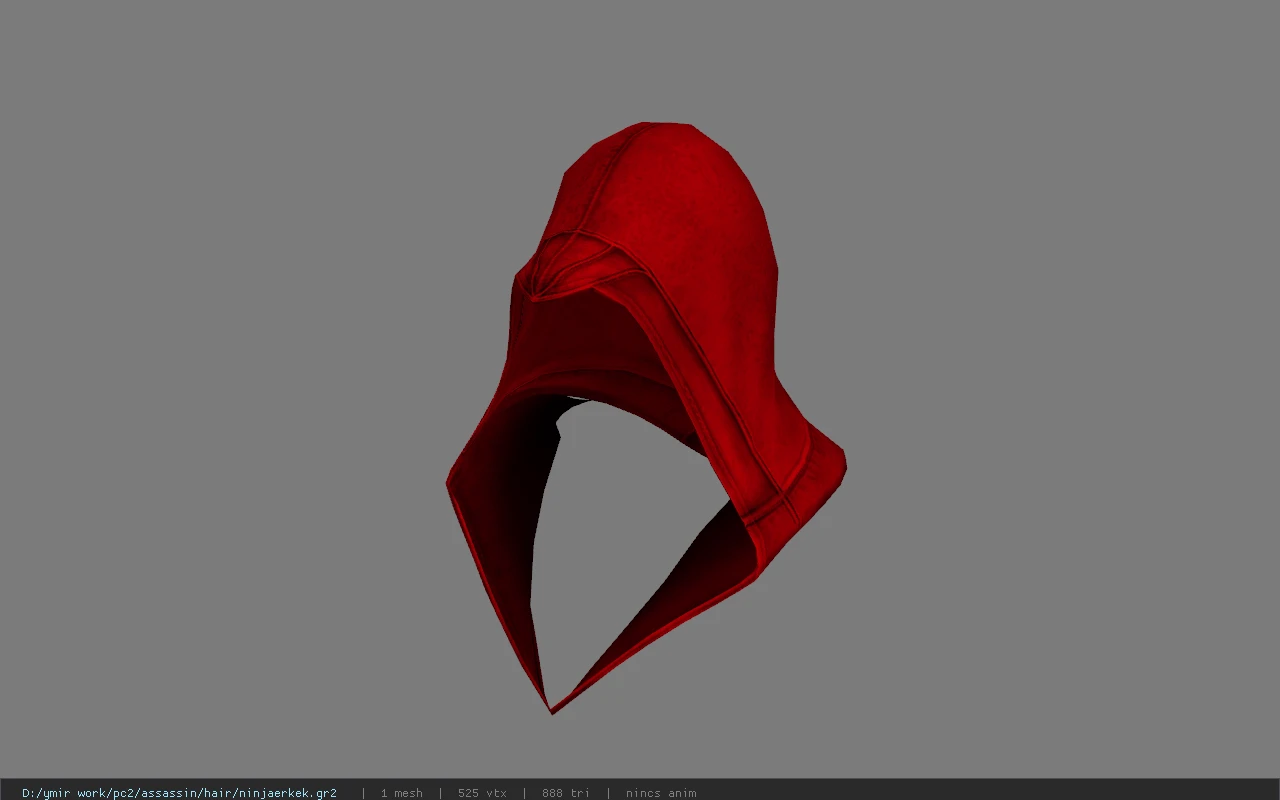The height and width of the screenshot is (800, 1280).
Task: Click the ninjaerkek.gr2 file path in status bar
Action: click(179, 793)
